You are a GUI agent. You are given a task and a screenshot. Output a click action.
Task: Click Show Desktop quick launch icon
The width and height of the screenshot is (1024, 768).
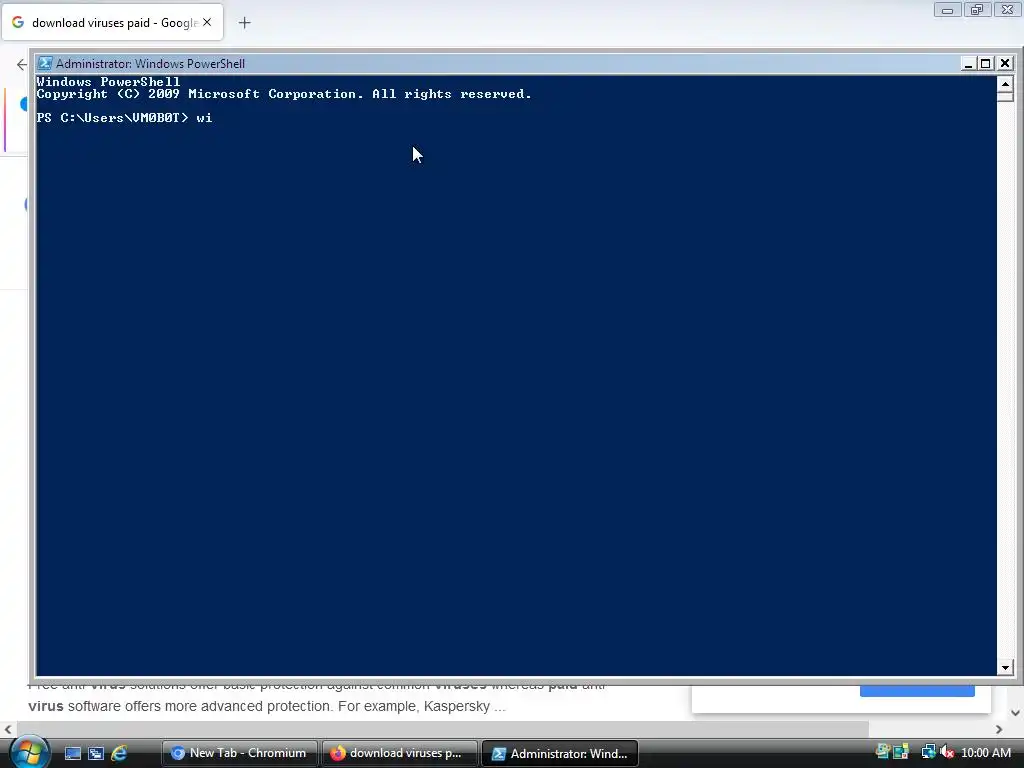73,754
